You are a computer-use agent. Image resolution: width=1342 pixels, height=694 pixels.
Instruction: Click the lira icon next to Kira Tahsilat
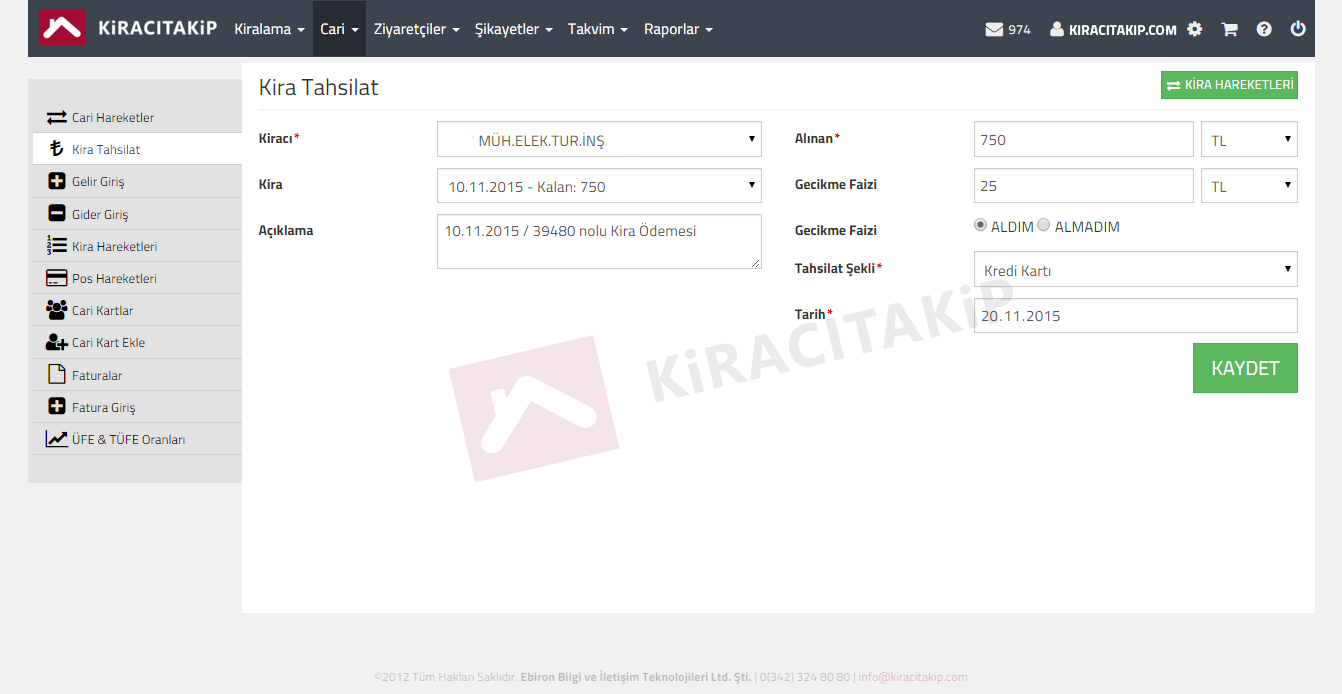click(56, 149)
